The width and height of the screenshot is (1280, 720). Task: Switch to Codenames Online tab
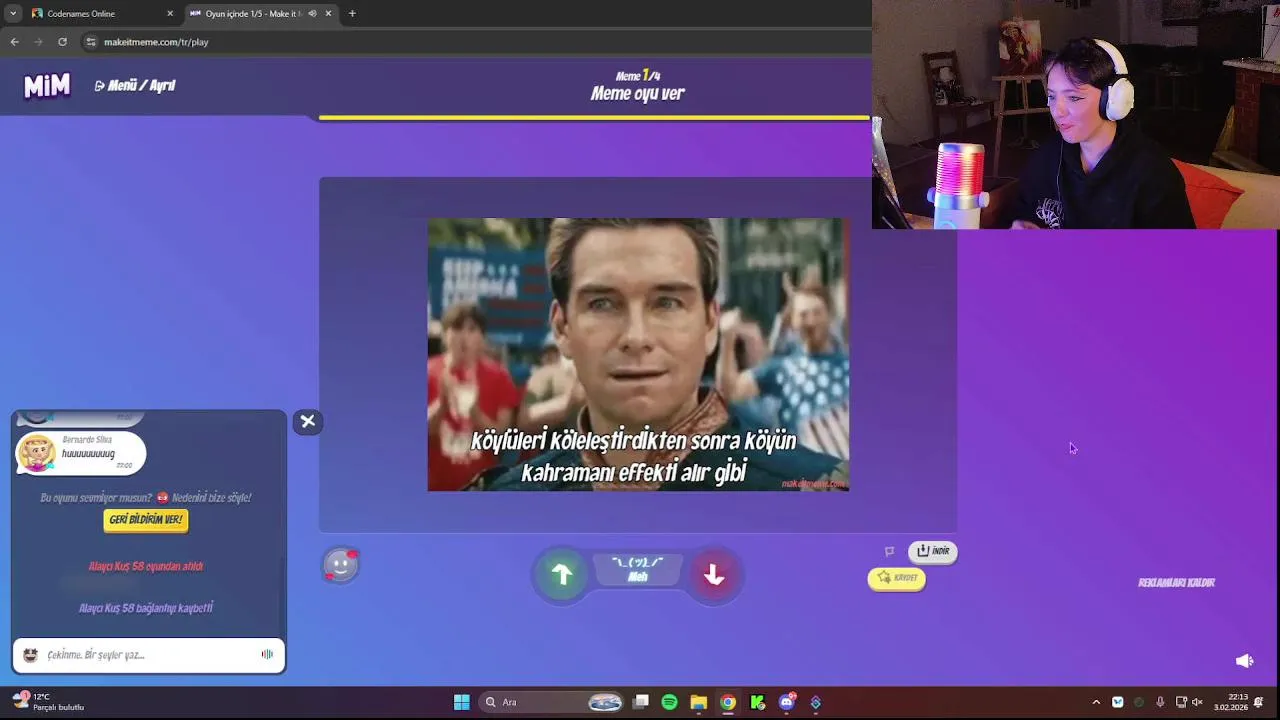[100, 13]
